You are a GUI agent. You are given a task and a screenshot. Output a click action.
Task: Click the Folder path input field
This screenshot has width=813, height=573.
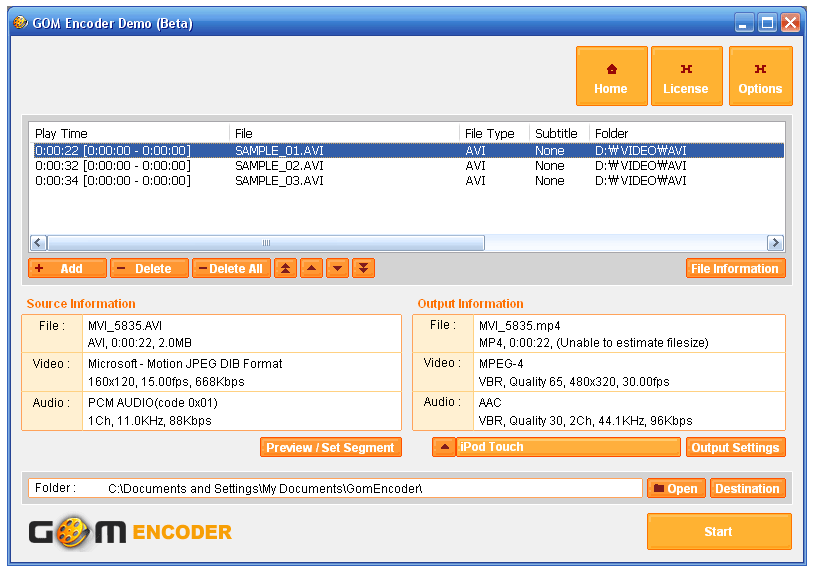[335, 488]
